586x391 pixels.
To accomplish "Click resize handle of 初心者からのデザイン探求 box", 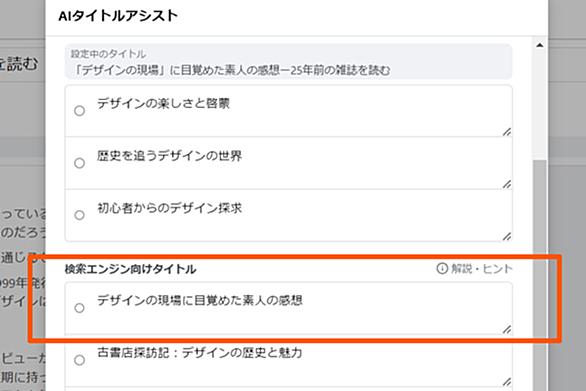I will [507, 236].
